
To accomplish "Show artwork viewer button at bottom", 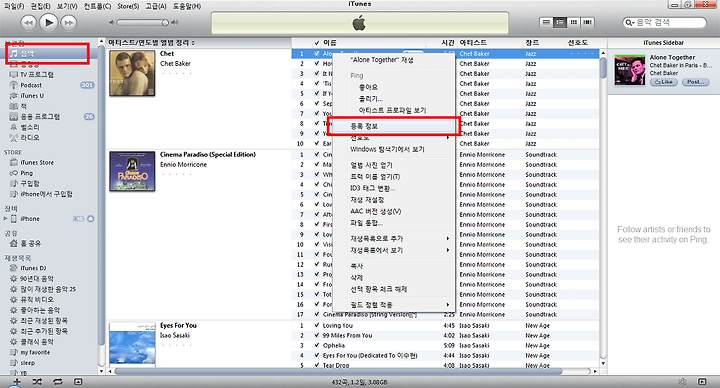I will click(x=78, y=382).
